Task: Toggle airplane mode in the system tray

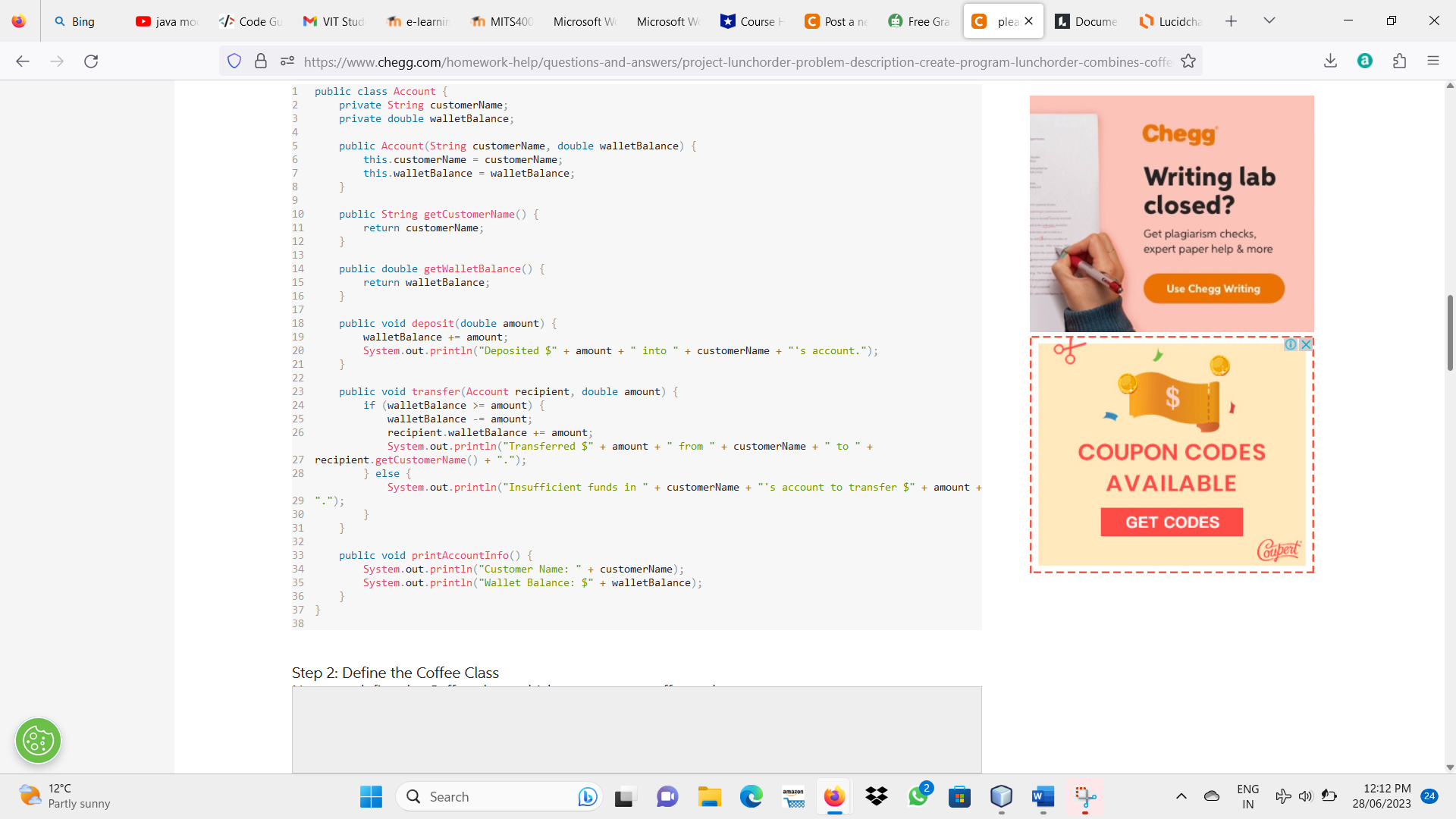Action: [x=1282, y=796]
